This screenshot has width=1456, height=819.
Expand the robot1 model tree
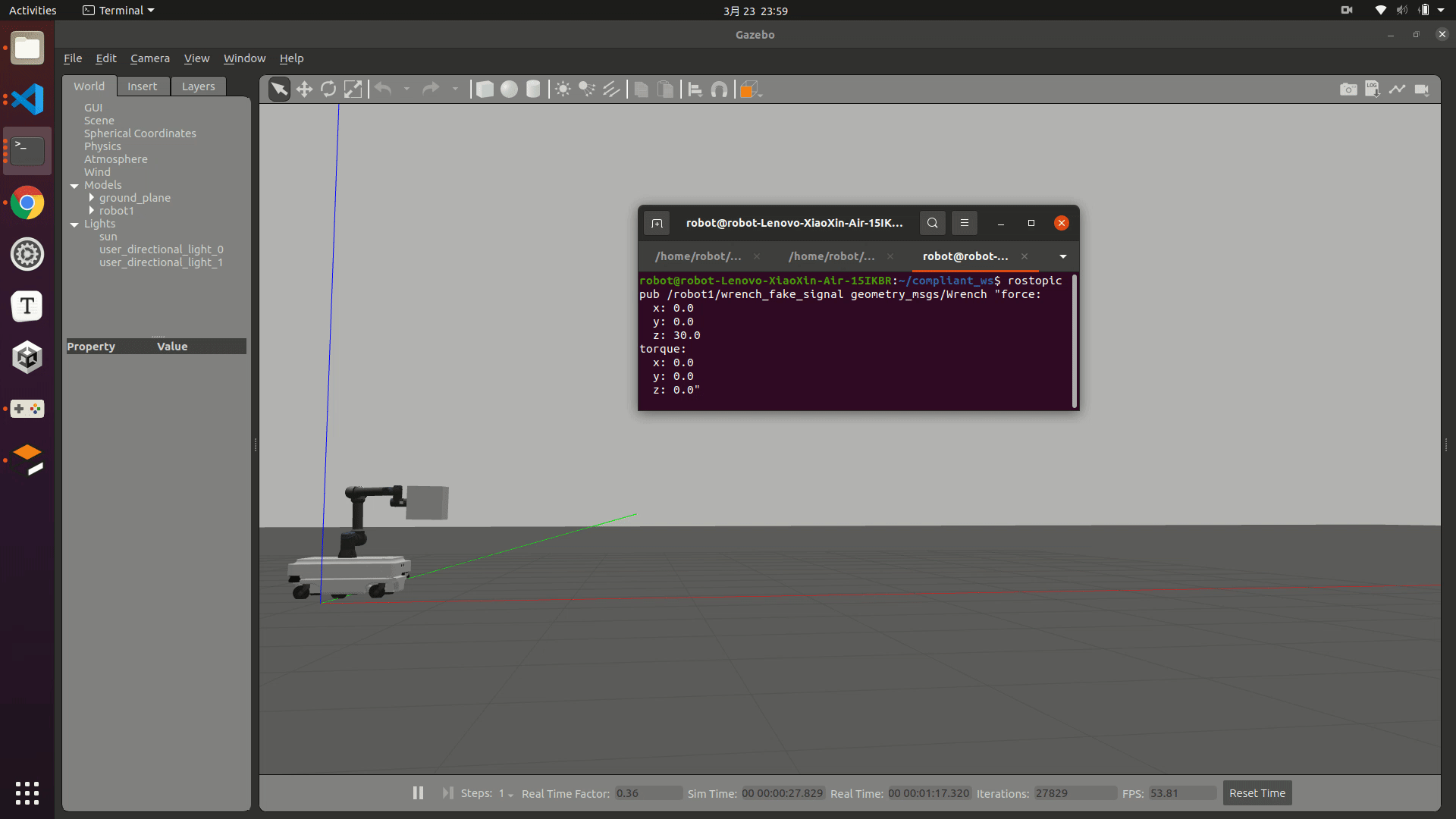tap(92, 211)
